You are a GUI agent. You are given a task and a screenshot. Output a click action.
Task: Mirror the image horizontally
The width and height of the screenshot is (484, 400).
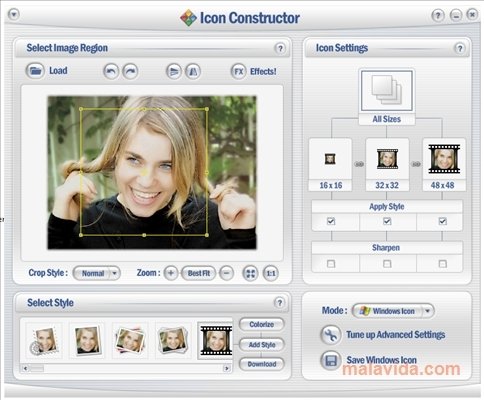(193, 71)
